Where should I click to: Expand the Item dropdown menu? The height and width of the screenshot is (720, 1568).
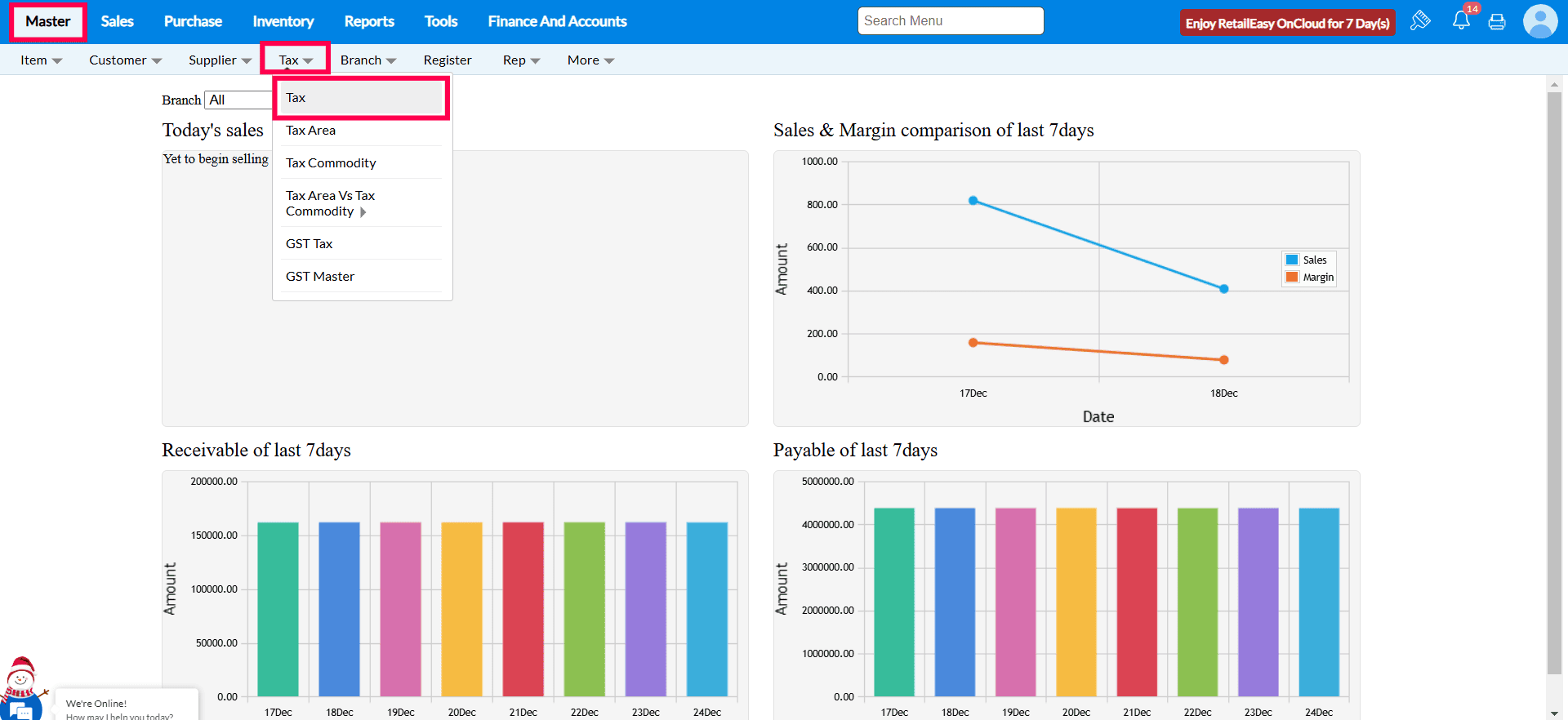41,60
